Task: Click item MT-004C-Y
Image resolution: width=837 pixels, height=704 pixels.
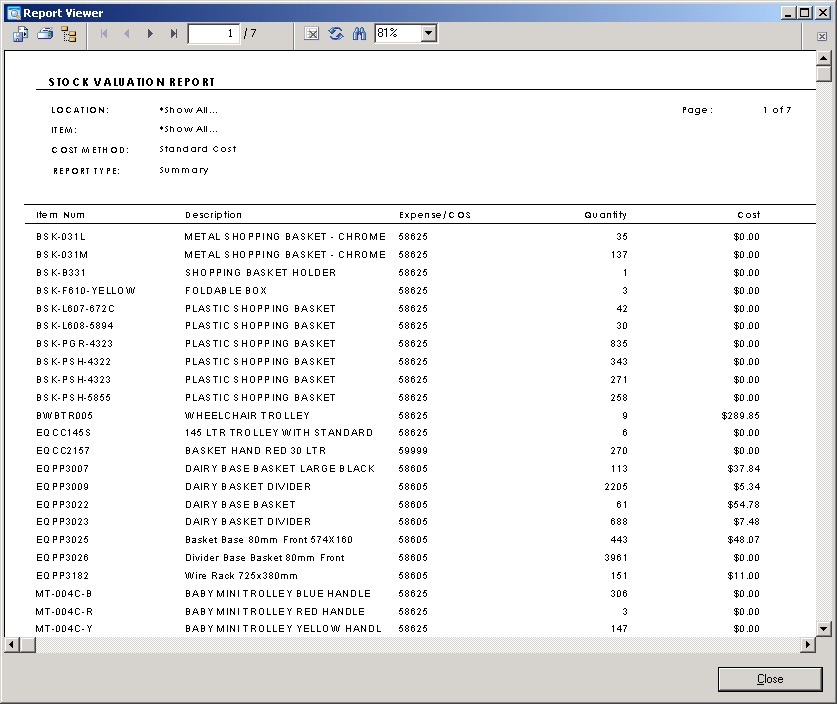Action: pos(64,629)
